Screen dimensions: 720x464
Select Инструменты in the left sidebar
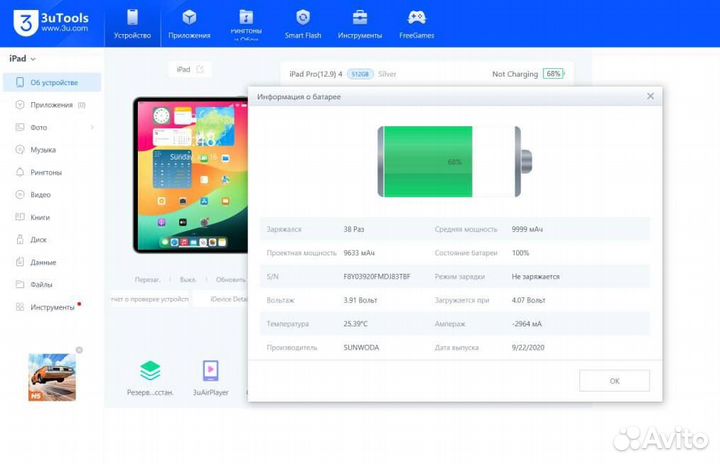[52, 307]
